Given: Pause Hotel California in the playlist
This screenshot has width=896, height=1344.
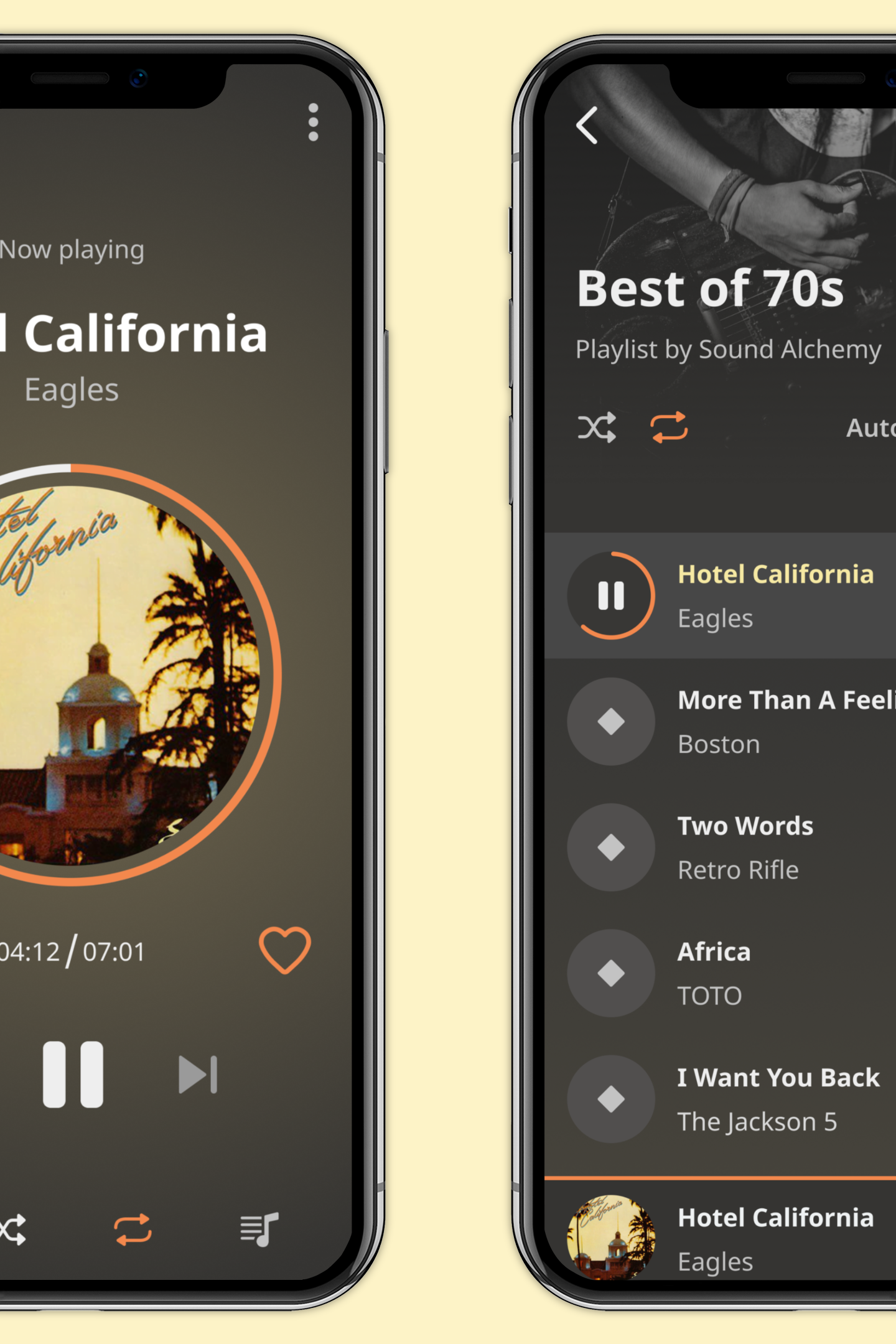Looking at the screenshot, I should [611, 595].
